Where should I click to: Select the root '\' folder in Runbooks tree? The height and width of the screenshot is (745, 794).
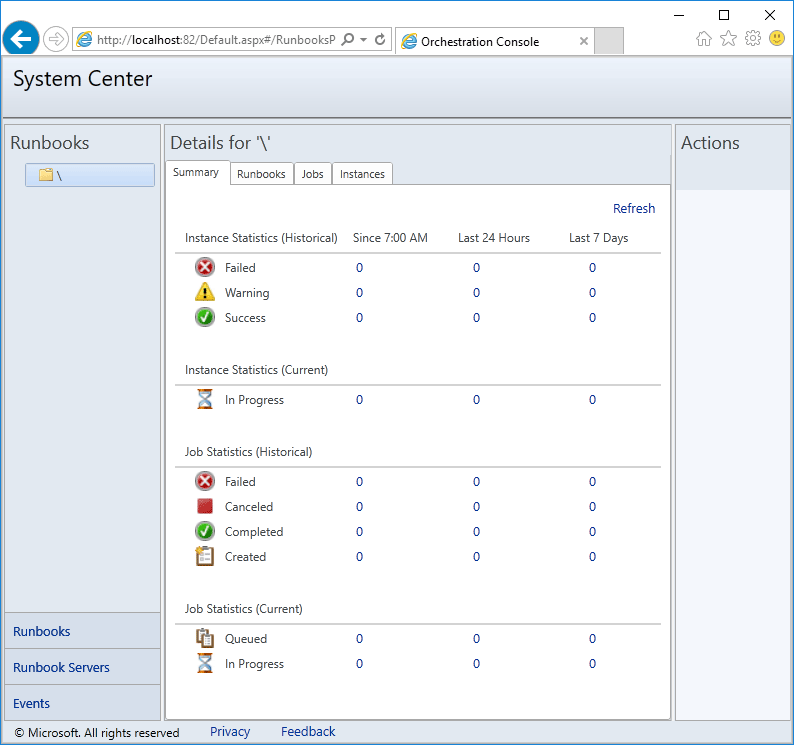90,175
